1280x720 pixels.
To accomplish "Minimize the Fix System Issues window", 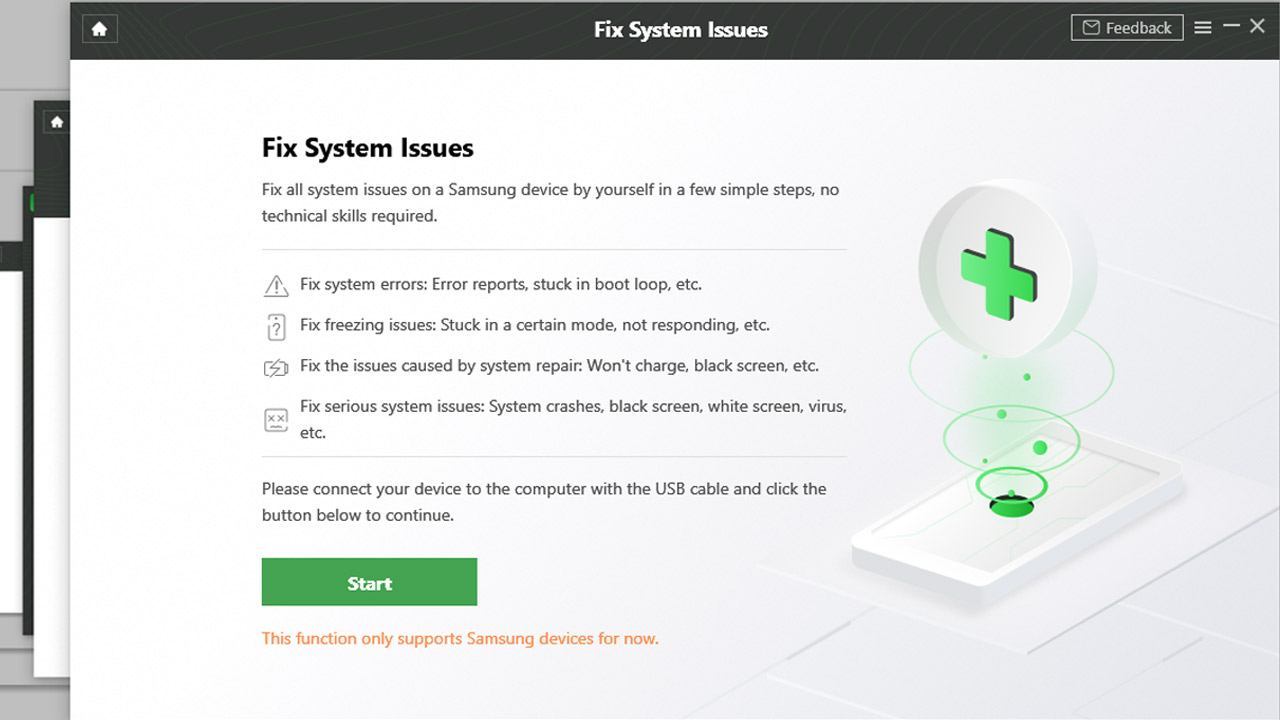I will pyautogui.click(x=1231, y=27).
